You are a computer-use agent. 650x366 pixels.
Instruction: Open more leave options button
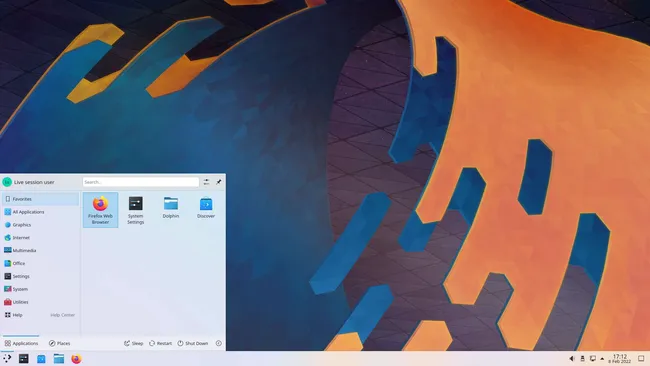coord(218,343)
